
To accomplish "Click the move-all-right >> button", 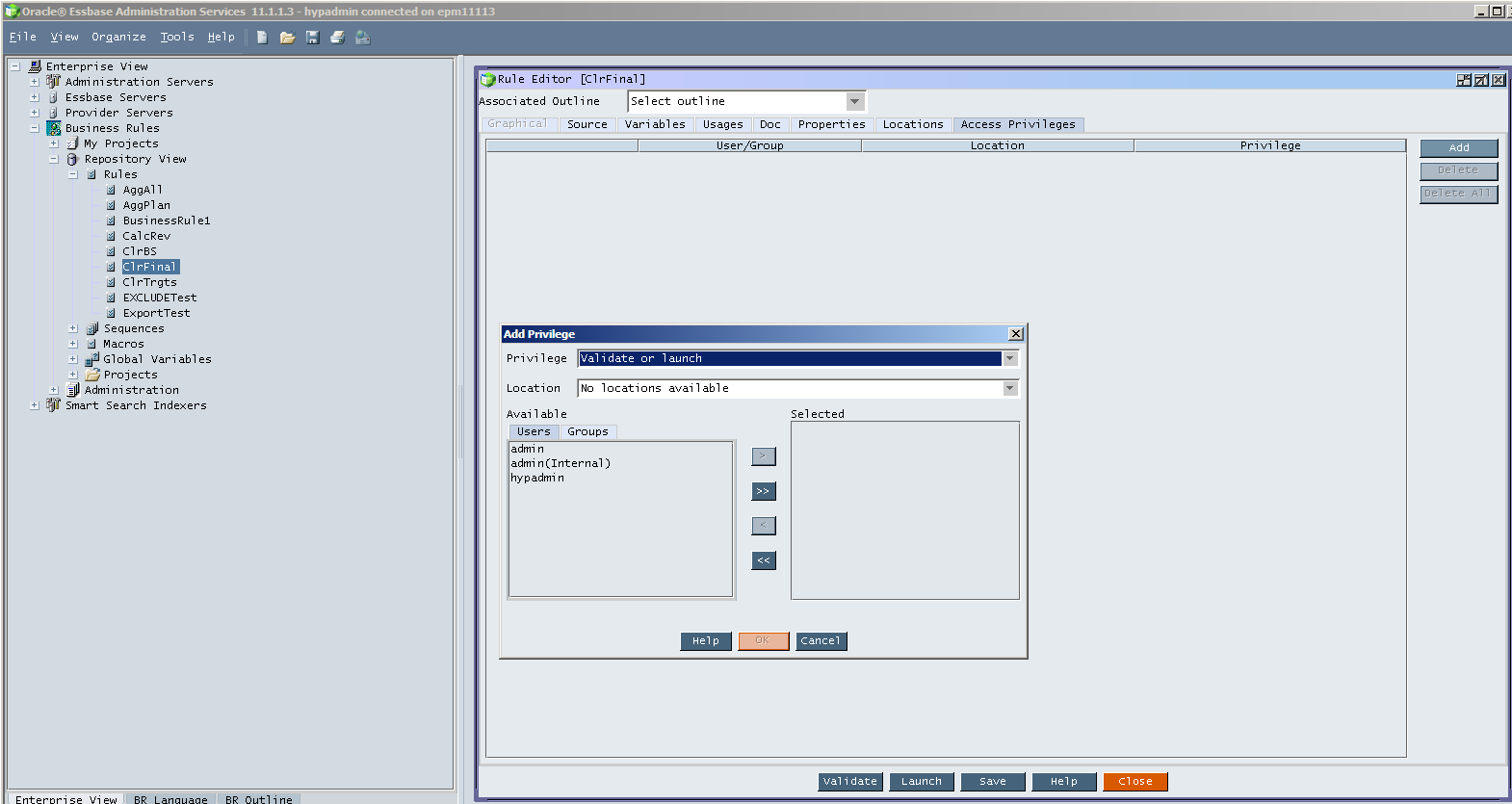I will click(x=764, y=491).
